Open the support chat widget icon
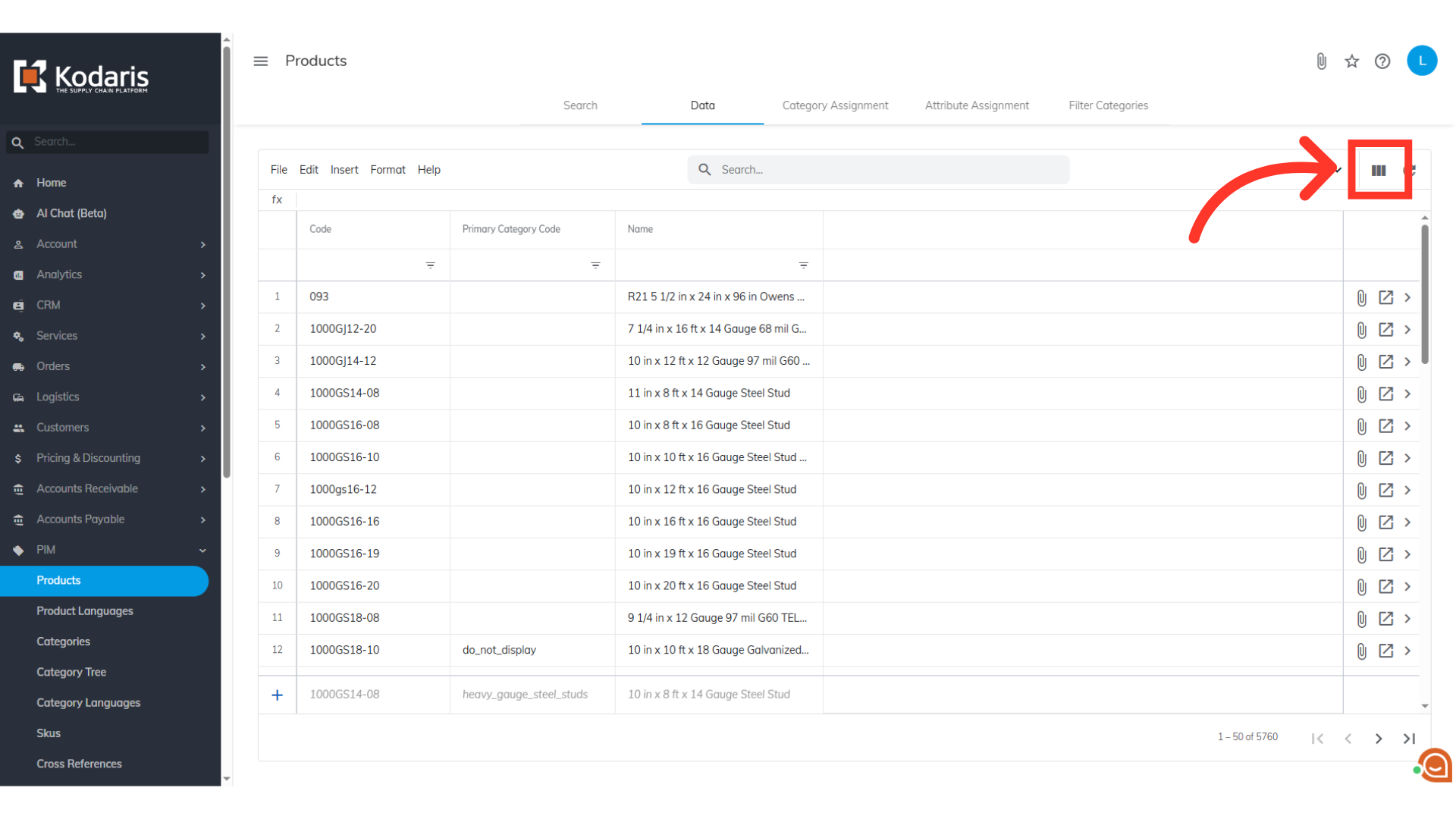1456x819 pixels. click(x=1436, y=766)
